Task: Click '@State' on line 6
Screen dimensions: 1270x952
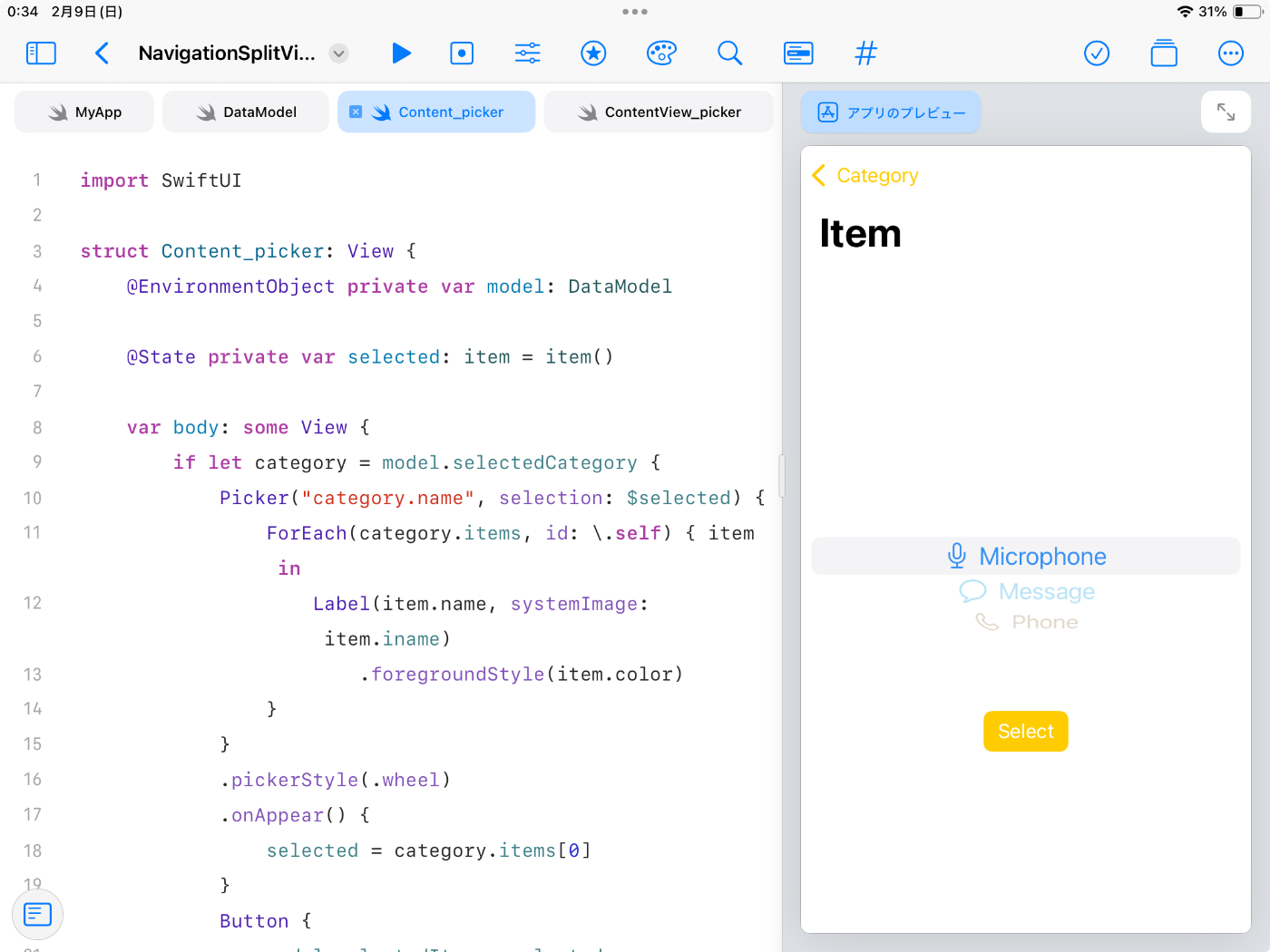Action: (x=161, y=357)
